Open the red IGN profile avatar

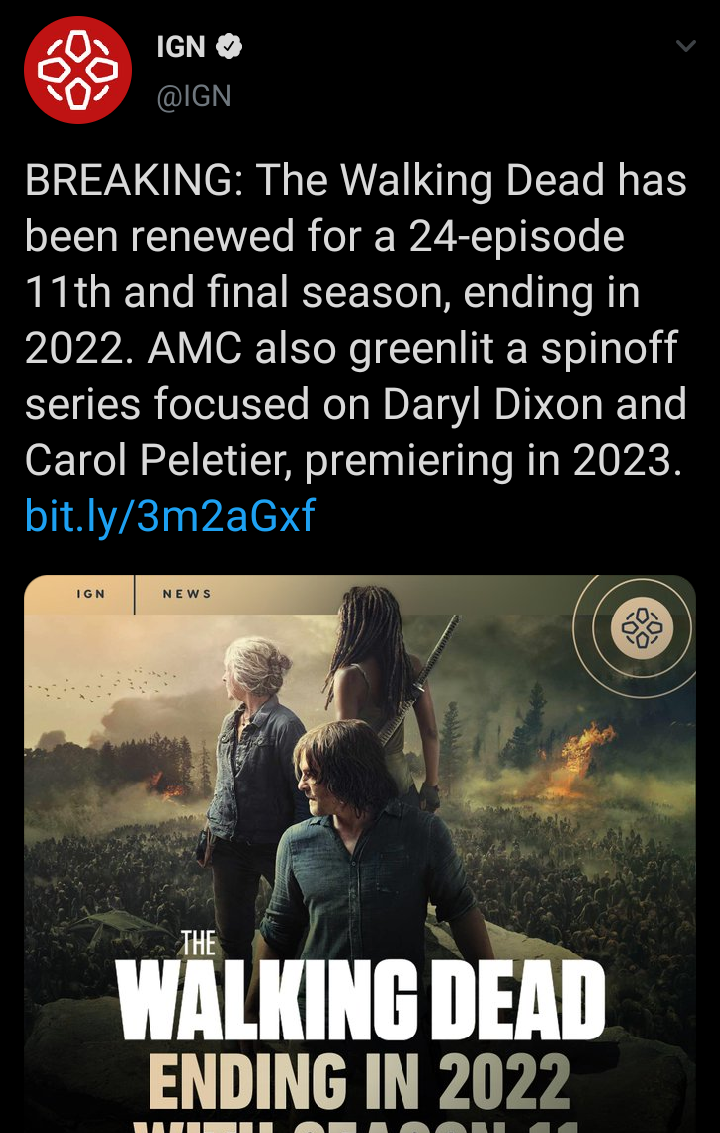(x=78, y=70)
